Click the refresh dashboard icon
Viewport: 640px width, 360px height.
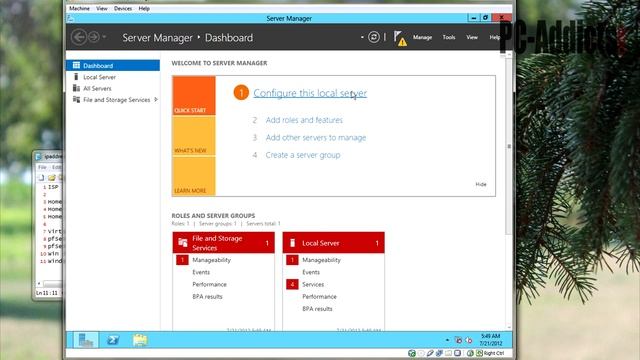373,37
